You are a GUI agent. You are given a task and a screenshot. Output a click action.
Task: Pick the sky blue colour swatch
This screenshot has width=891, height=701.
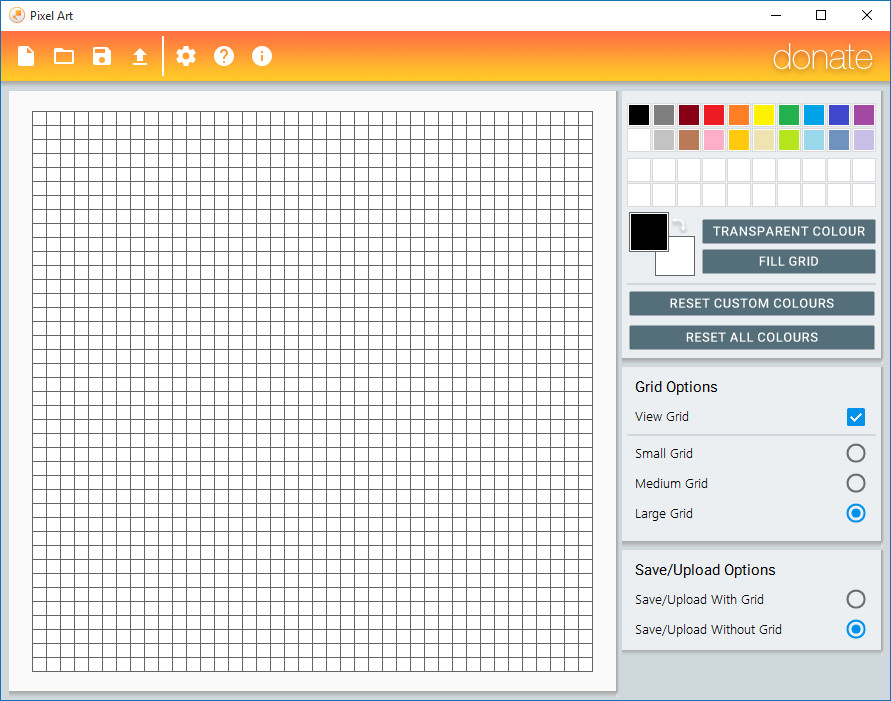814,115
